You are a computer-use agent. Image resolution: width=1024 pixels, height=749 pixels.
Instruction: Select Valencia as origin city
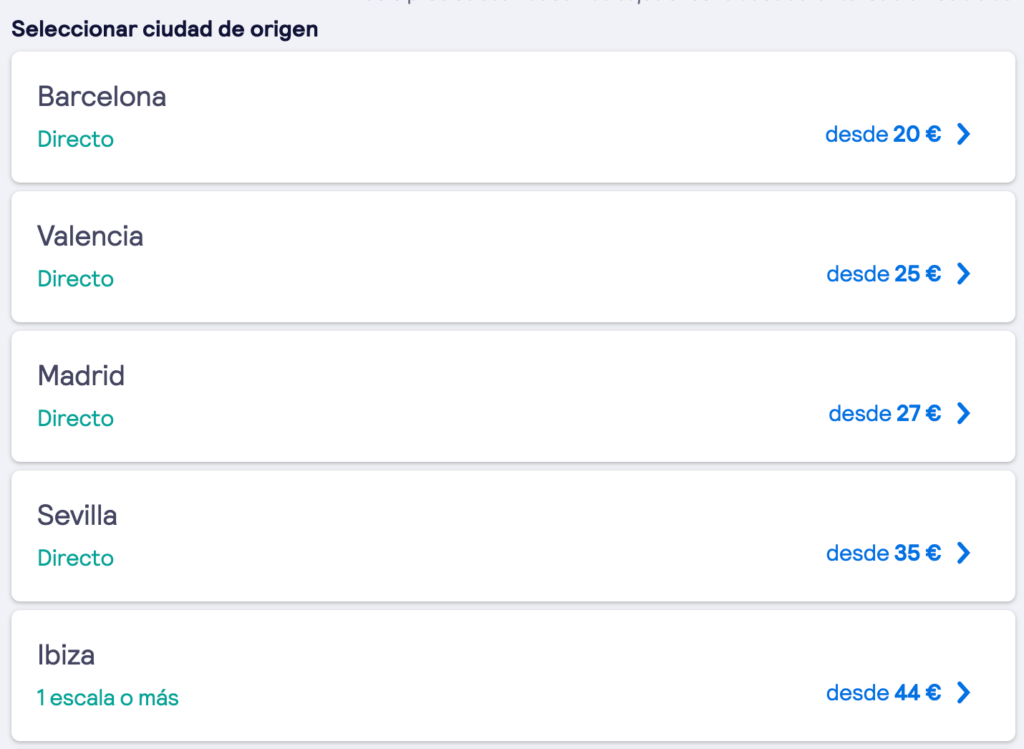[x=513, y=257]
